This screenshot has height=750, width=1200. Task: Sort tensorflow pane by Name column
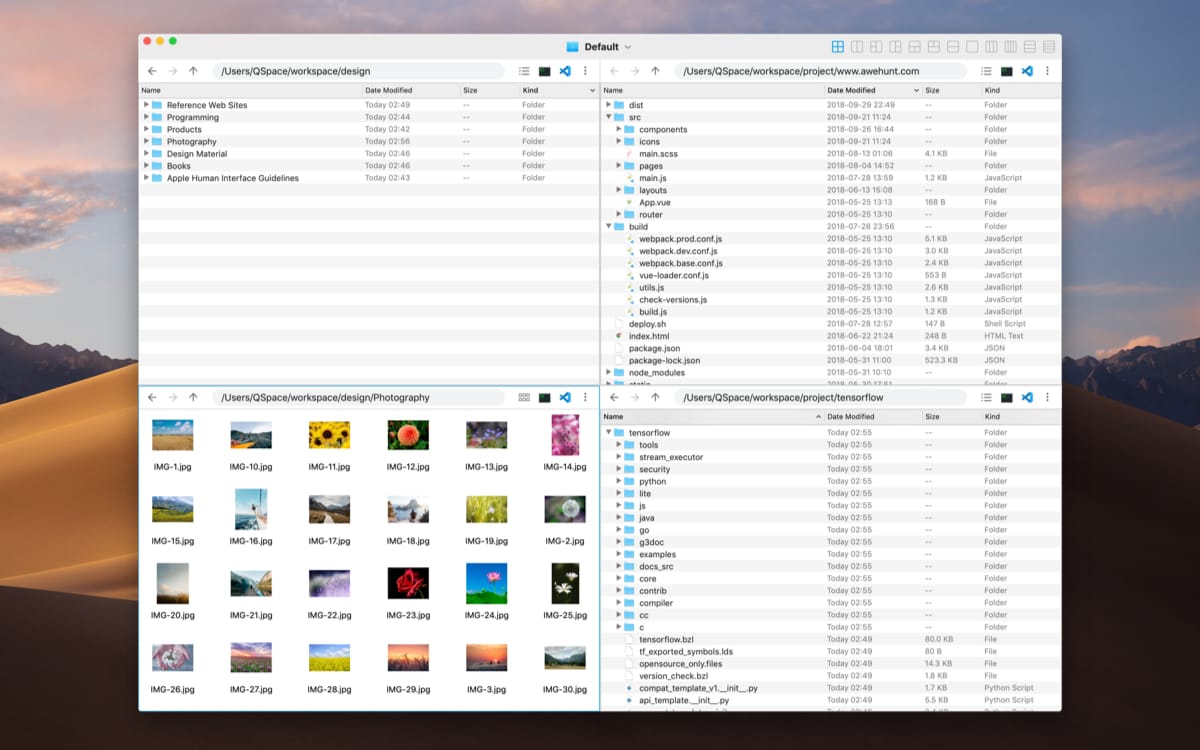click(712, 416)
